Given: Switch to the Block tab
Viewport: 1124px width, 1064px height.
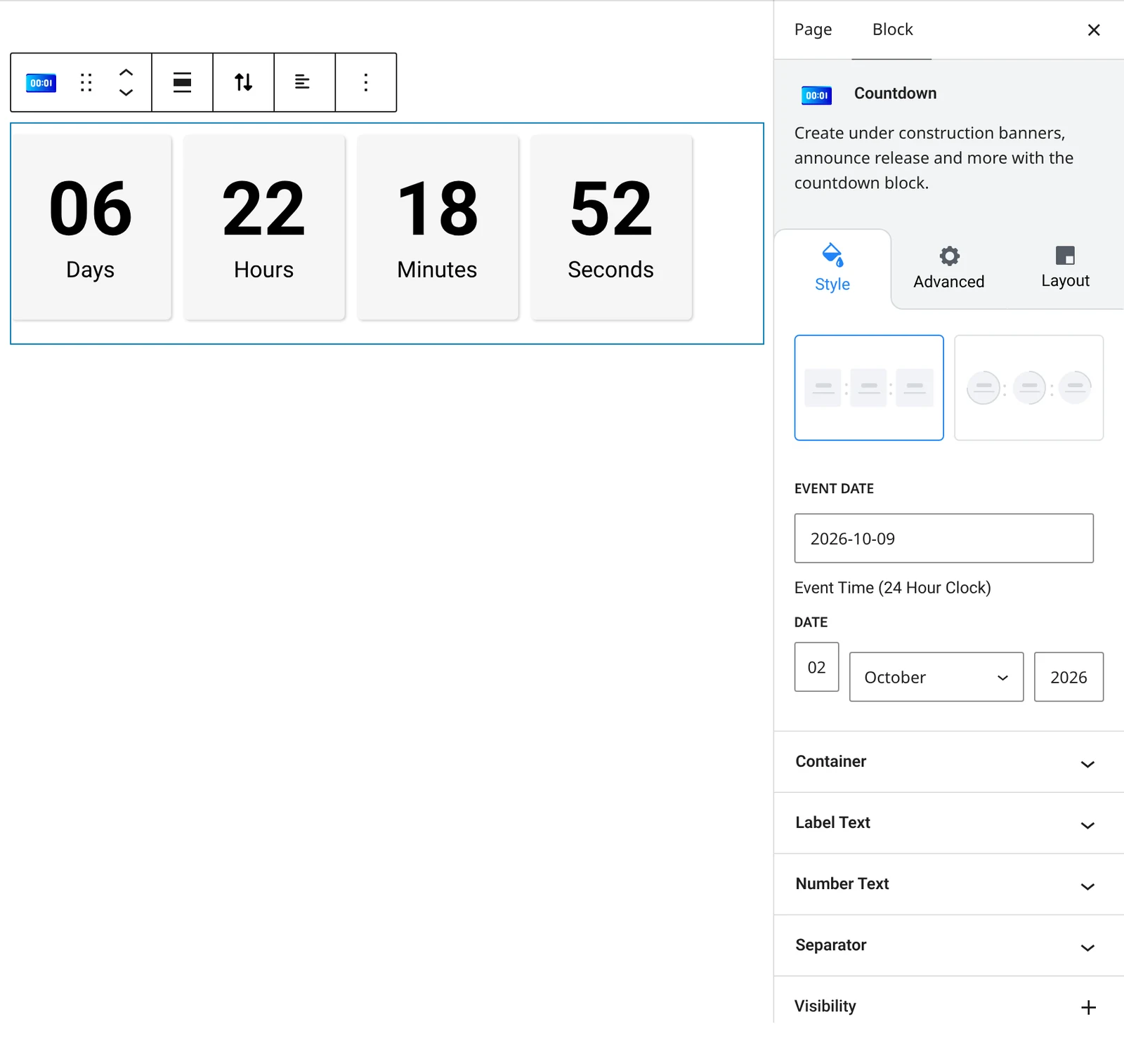Looking at the screenshot, I should pos(892,29).
